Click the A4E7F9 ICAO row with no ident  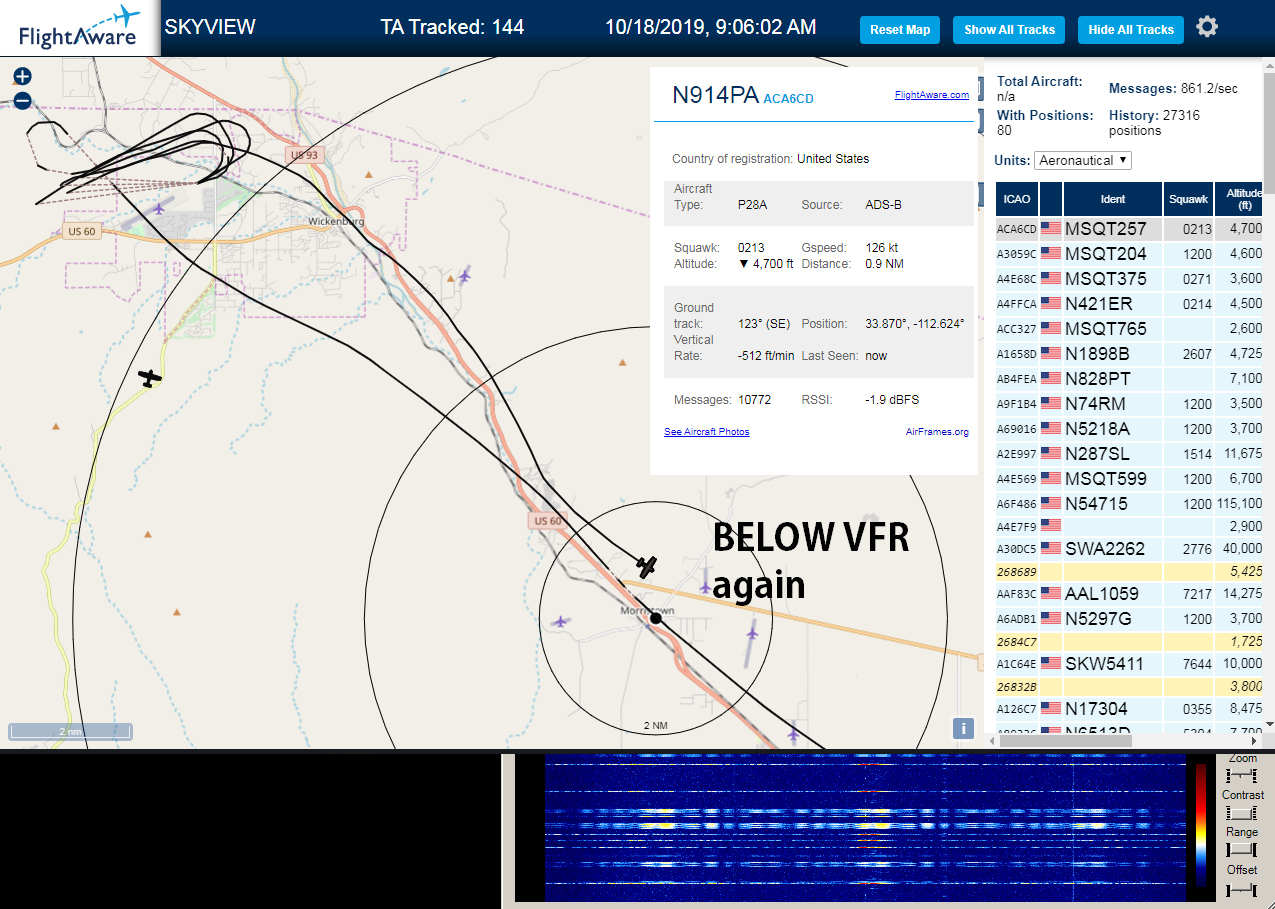point(1130,526)
